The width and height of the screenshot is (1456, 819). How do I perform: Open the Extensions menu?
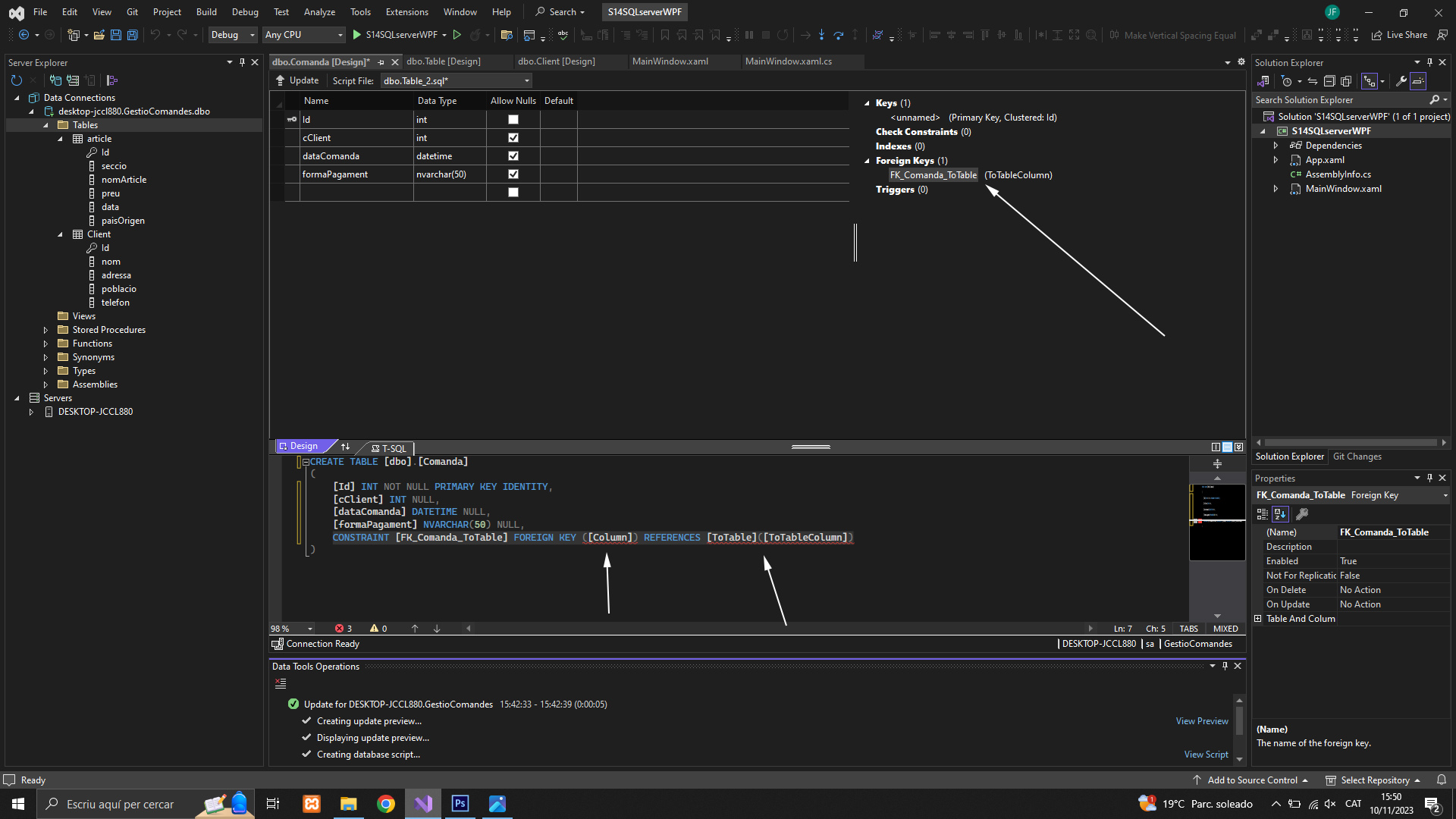tap(406, 12)
